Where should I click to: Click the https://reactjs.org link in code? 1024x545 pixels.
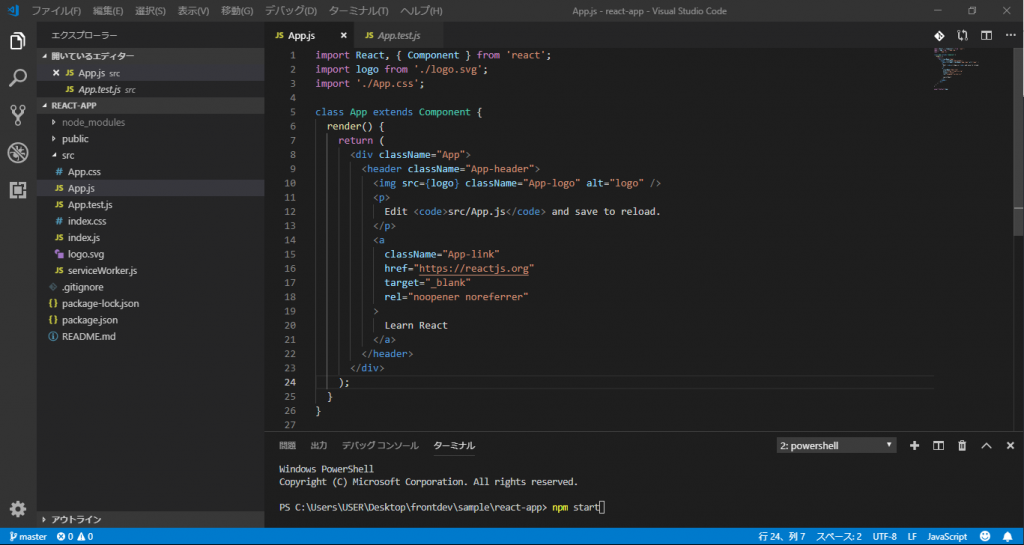476,268
